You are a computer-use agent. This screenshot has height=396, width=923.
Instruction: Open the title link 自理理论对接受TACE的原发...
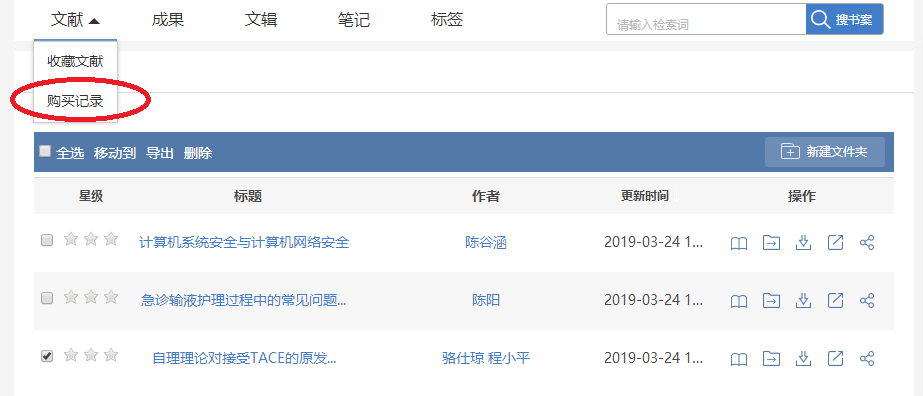(x=244, y=358)
